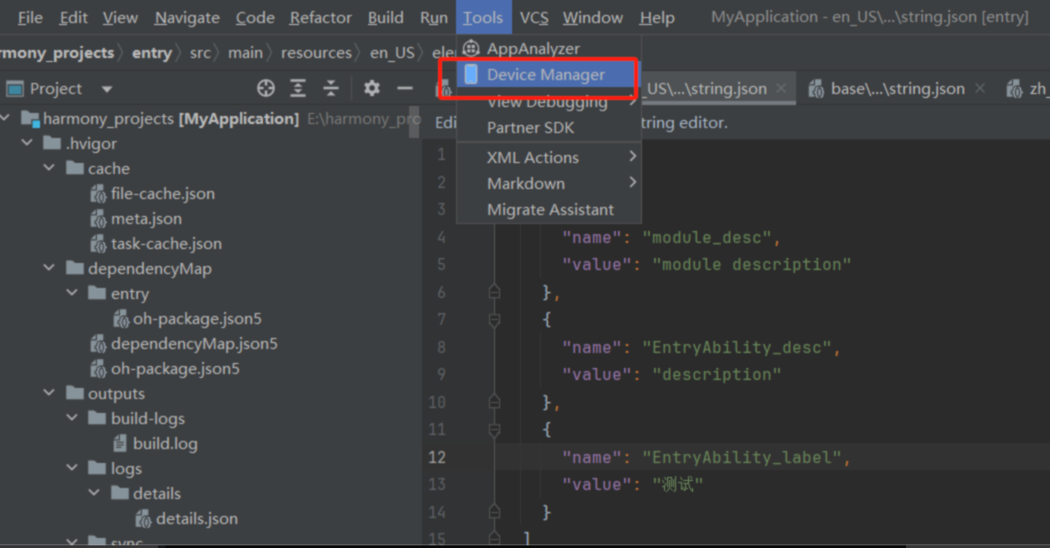Click src breadcrumb
The width and height of the screenshot is (1050, 548).
coord(200,52)
